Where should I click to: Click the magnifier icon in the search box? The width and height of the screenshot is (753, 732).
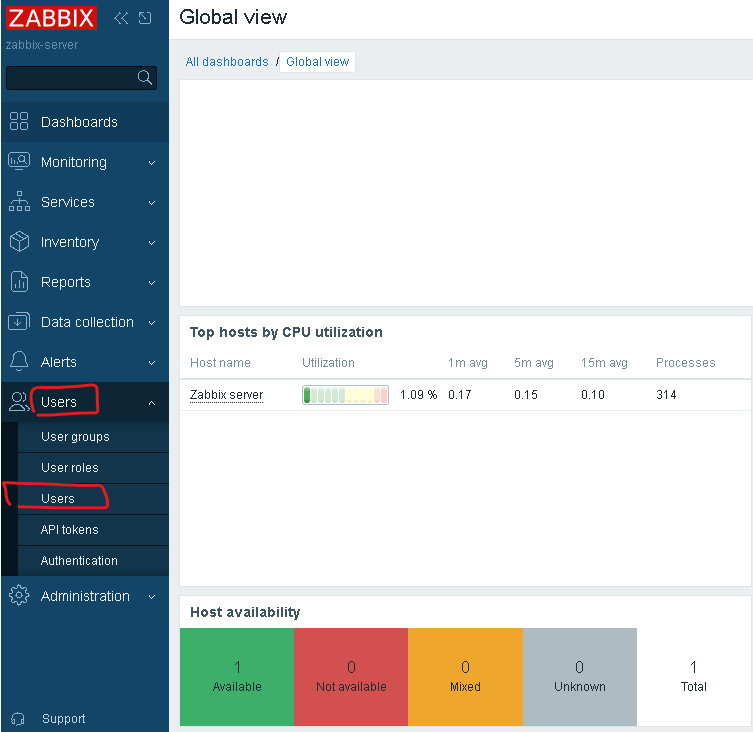click(x=145, y=77)
